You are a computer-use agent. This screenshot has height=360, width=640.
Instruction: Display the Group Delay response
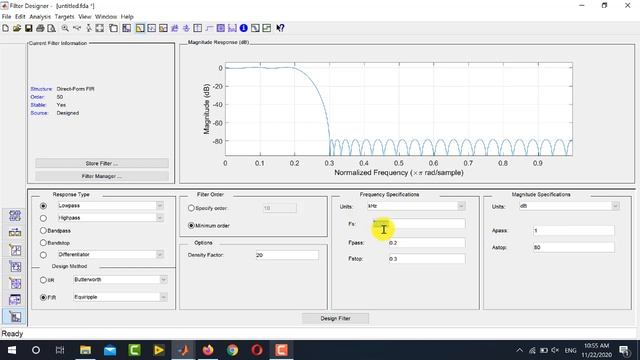point(175,28)
